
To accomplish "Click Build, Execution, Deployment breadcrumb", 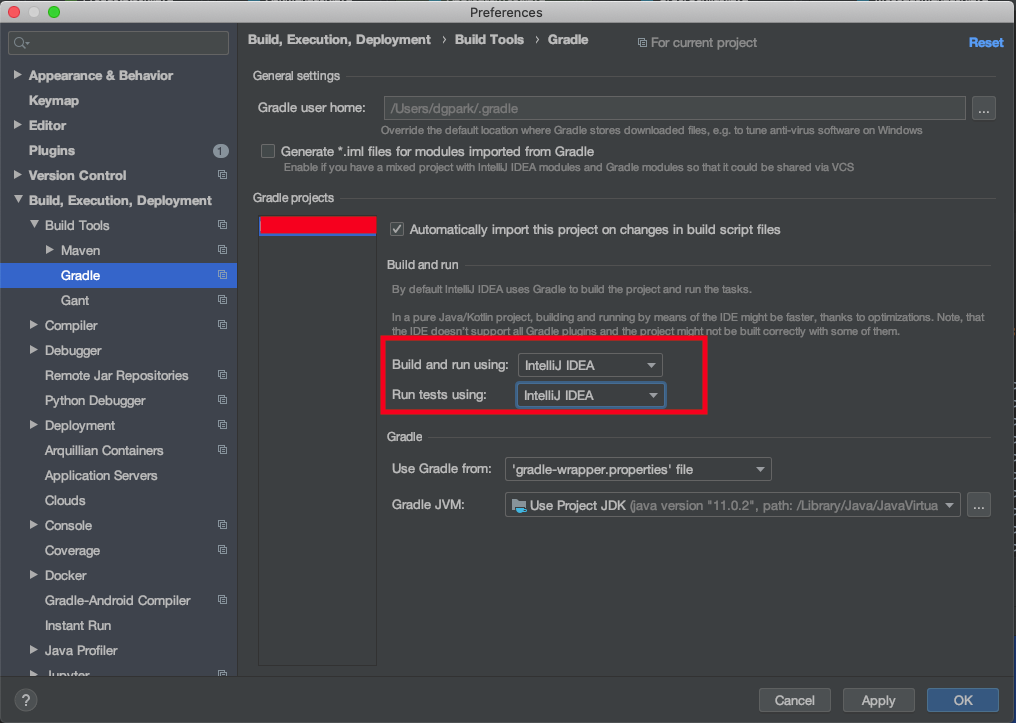I will [339, 40].
